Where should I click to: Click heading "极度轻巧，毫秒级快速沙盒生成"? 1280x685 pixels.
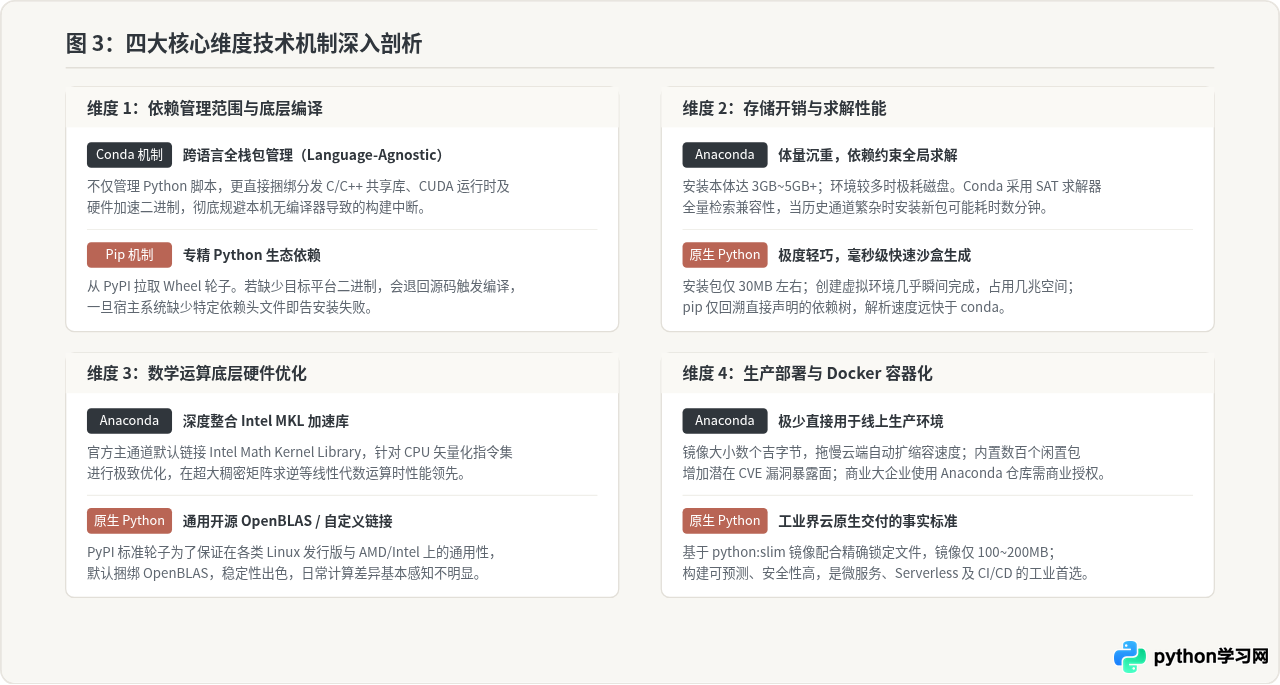tap(875, 255)
